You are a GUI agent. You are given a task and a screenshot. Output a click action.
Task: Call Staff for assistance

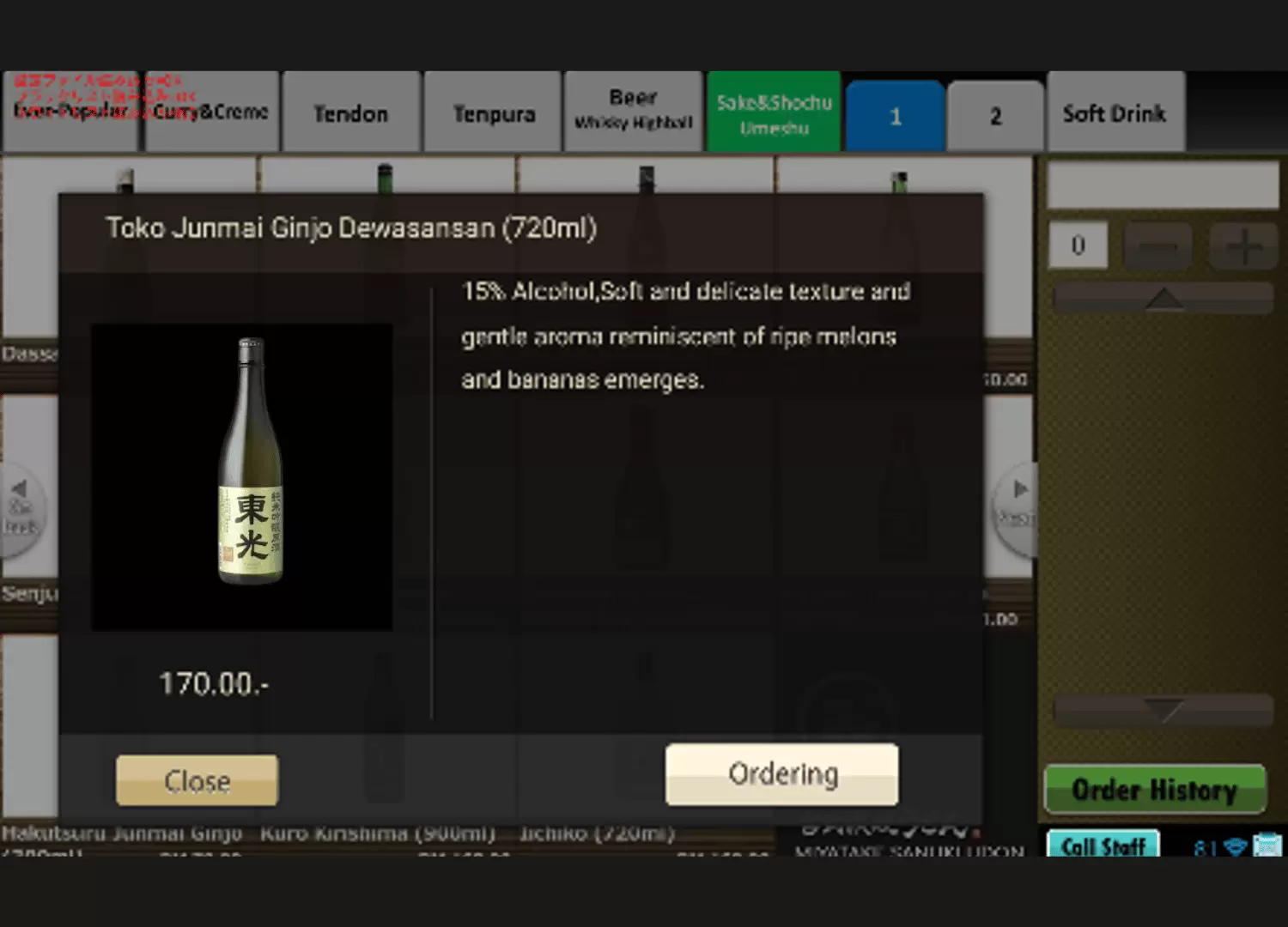point(1103,845)
